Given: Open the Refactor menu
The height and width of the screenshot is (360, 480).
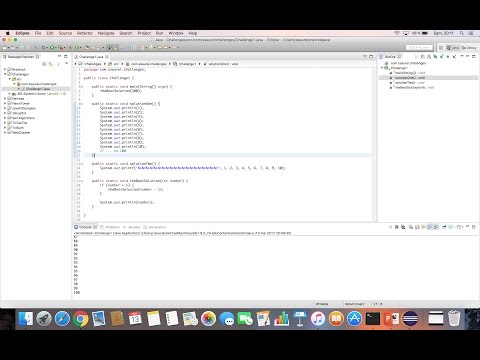Looking at the screenshot, I should 85,33.
